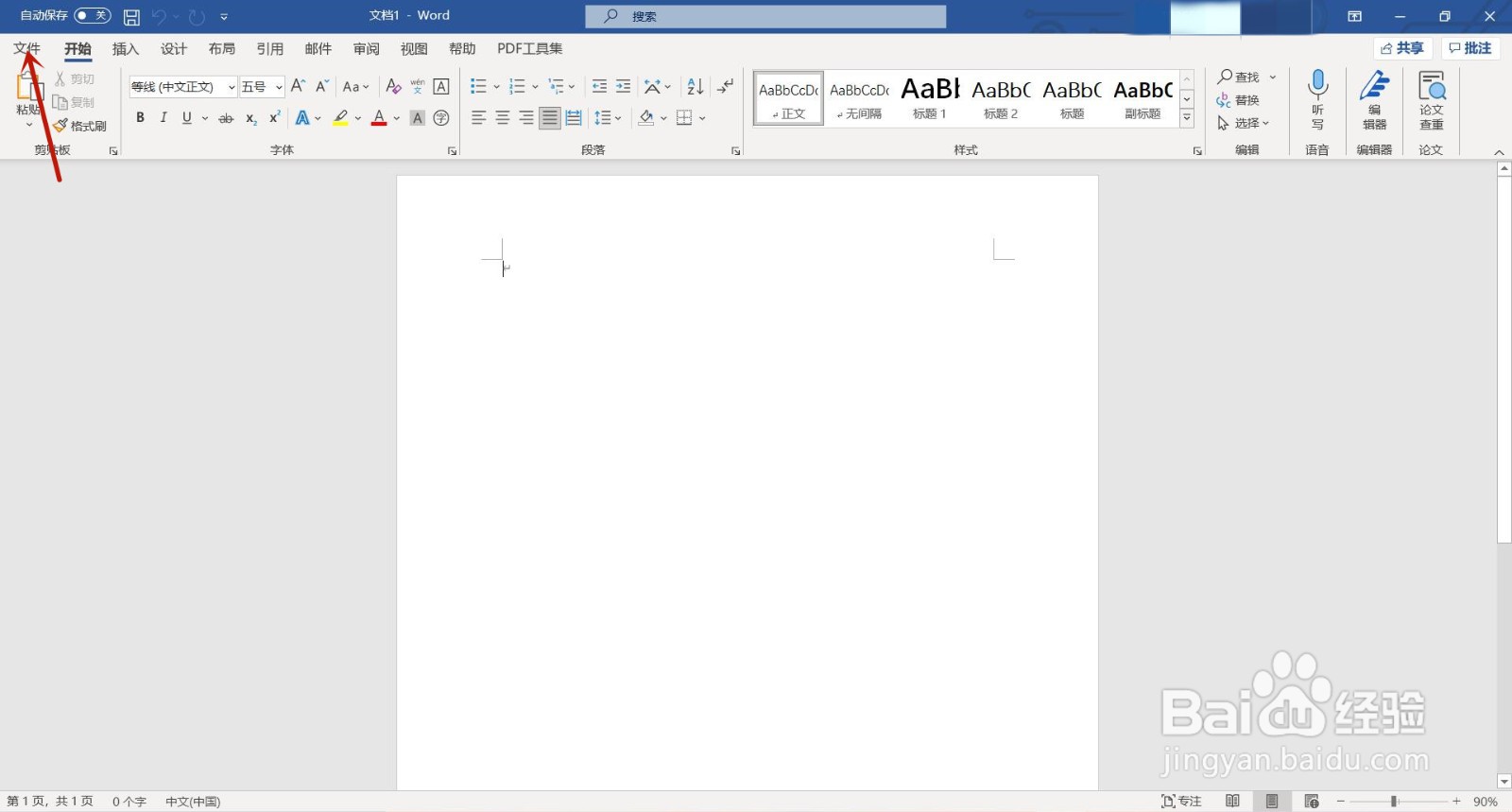This screenshot has width=1512, height=812.
Task: Open the font name dropdown
Action: coord(232,87)
